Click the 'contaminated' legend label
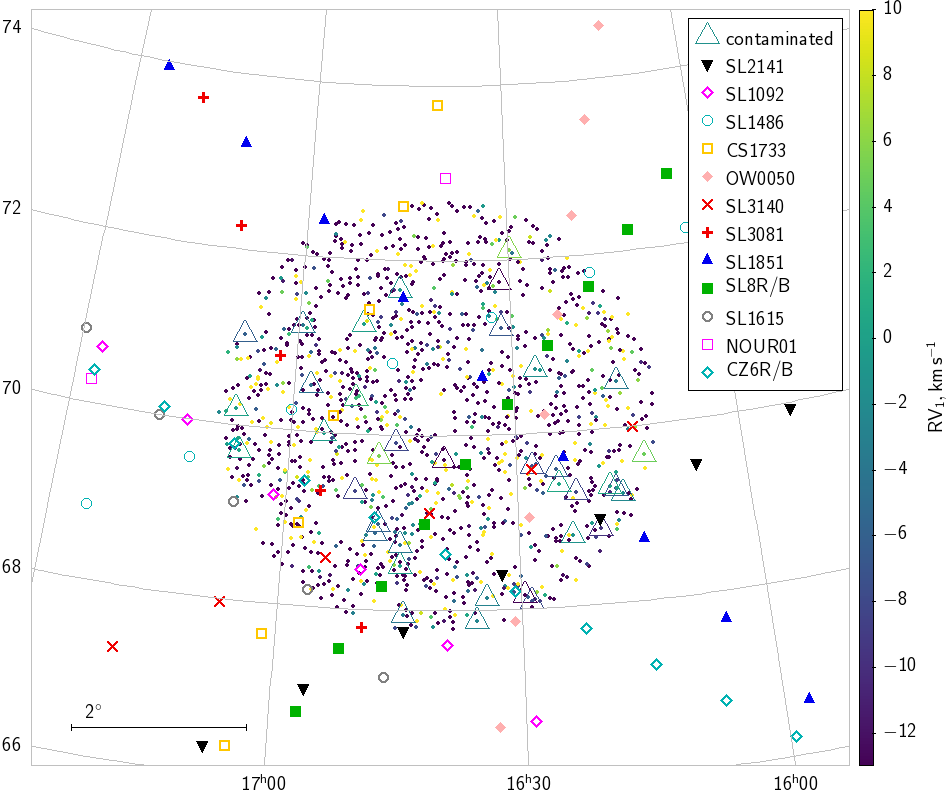 (779, 39)
